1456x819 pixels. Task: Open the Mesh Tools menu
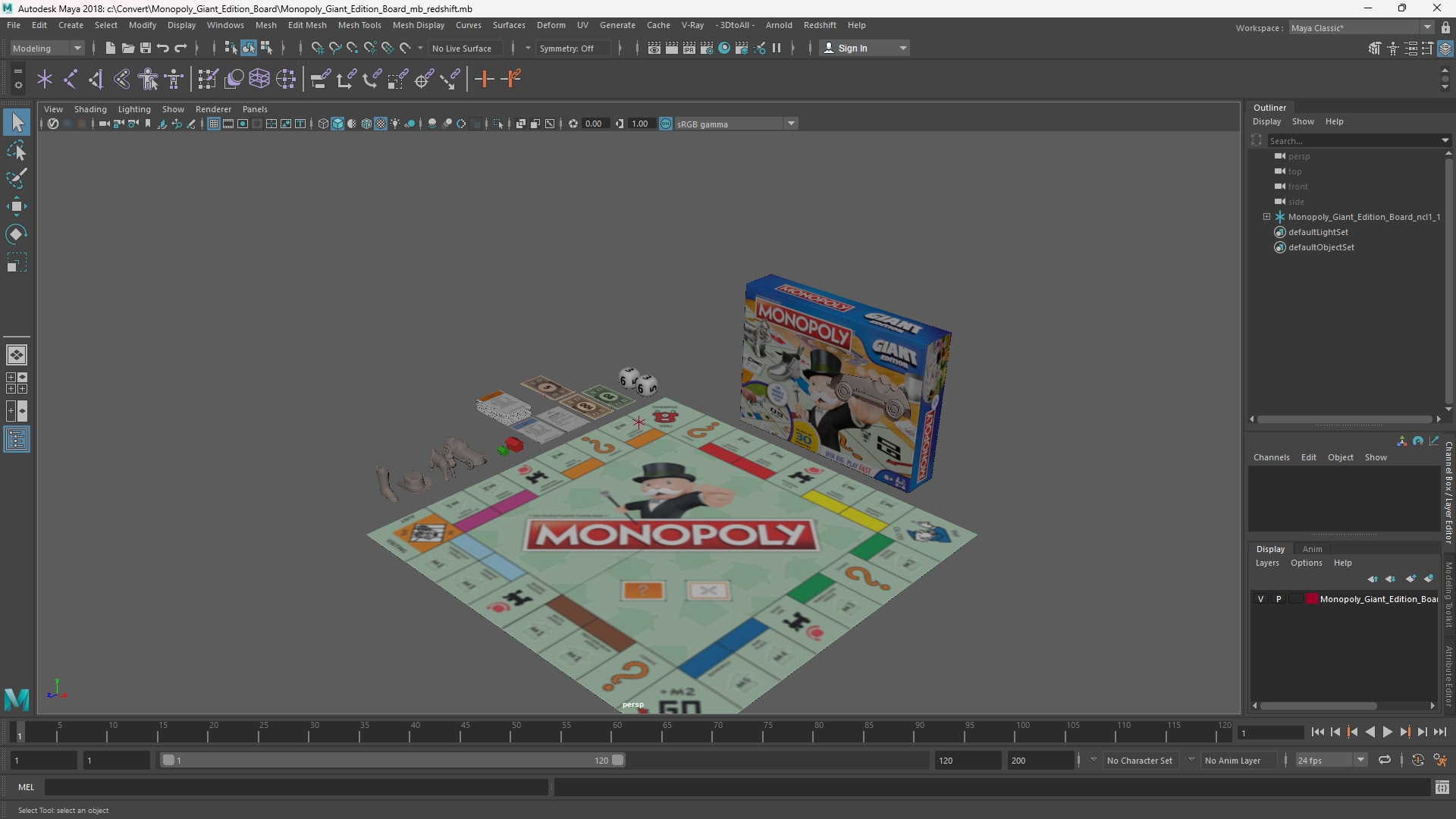click(x=359, y=25)
